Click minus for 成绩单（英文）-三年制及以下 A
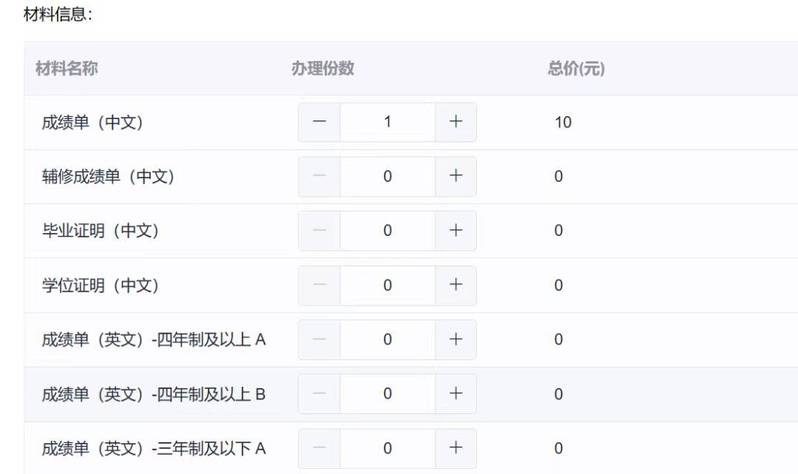The image size is (798, 474). pyautogui.click(x=319, y=448)
